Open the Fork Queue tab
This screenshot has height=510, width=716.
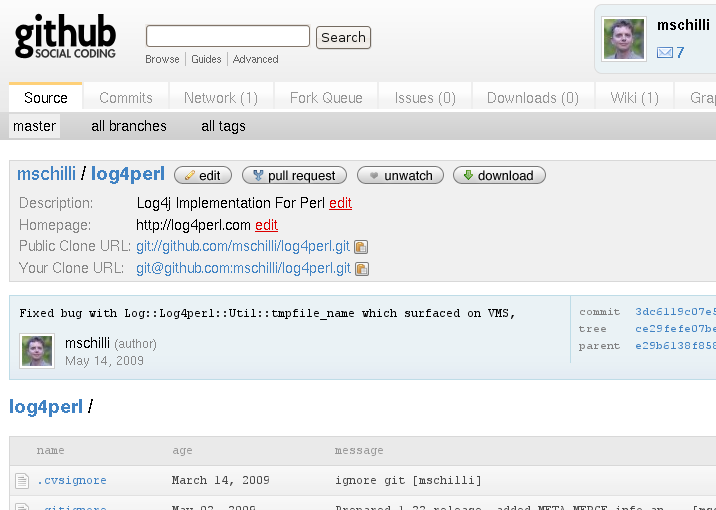pos(326,98)
